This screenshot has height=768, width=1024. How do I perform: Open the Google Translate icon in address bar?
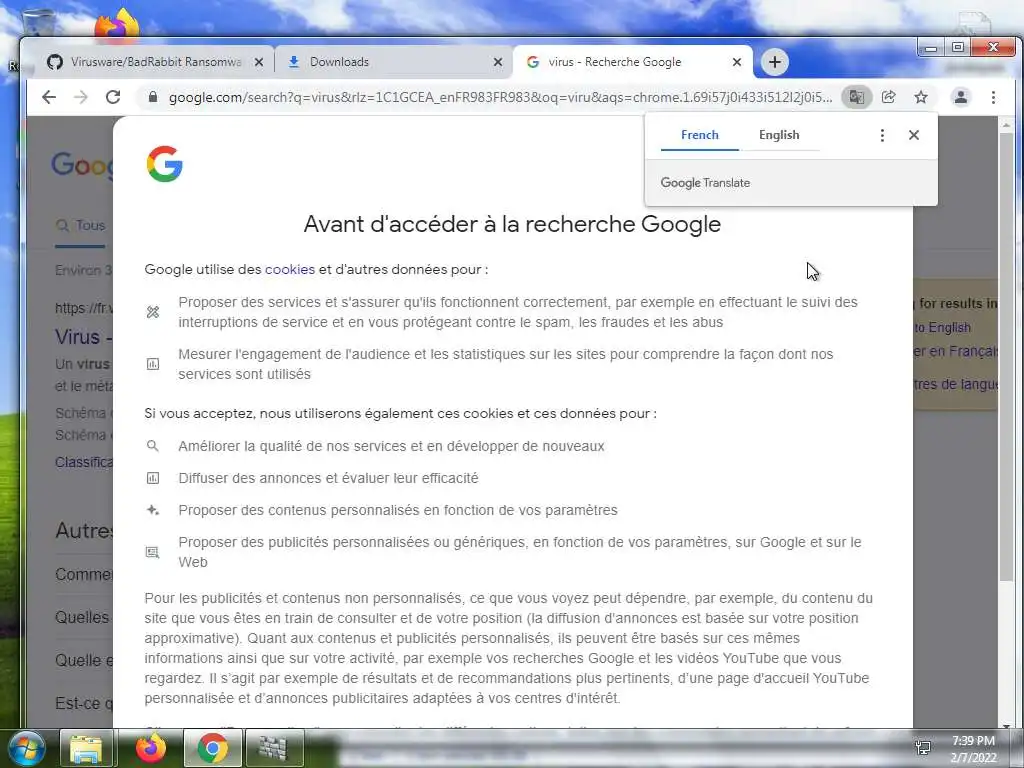point(856,97)
